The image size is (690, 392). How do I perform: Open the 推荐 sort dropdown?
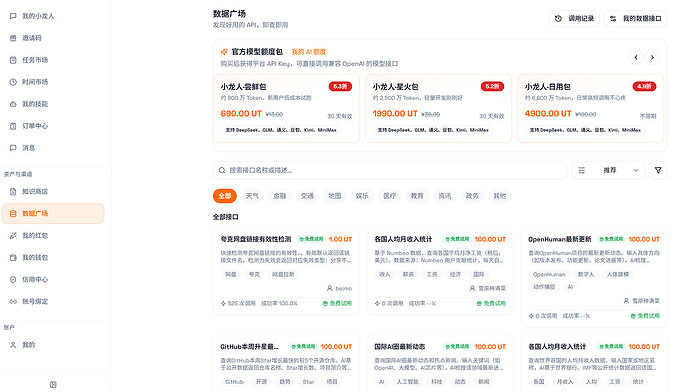pyautogui.click(x=609, y=170)
